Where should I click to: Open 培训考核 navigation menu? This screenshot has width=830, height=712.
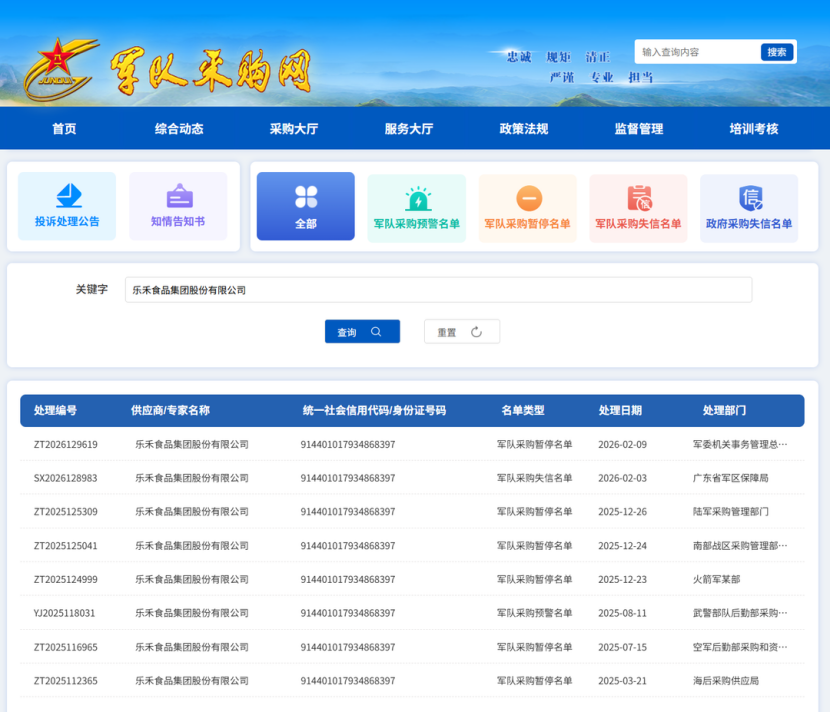click(x=753, y=129)
